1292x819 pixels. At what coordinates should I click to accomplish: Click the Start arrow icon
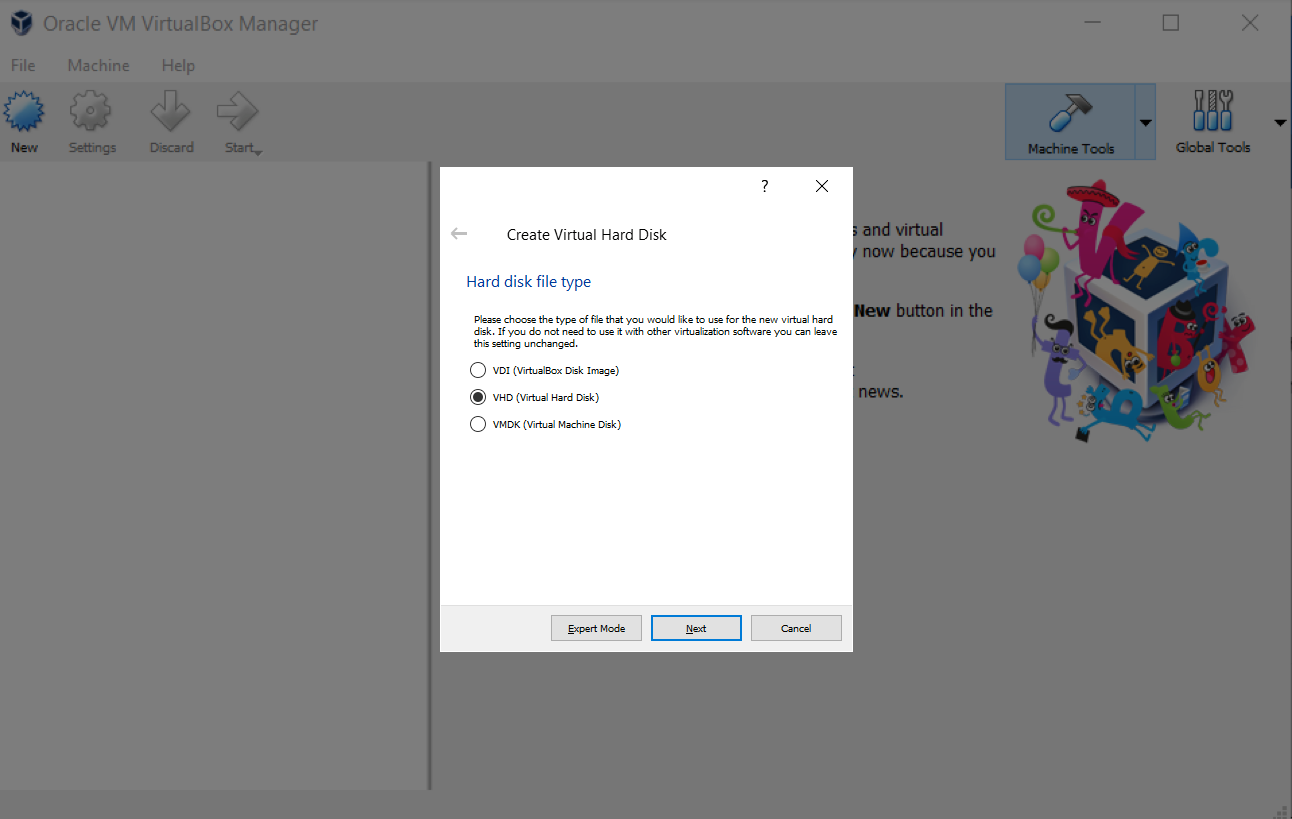pos(238,111)
